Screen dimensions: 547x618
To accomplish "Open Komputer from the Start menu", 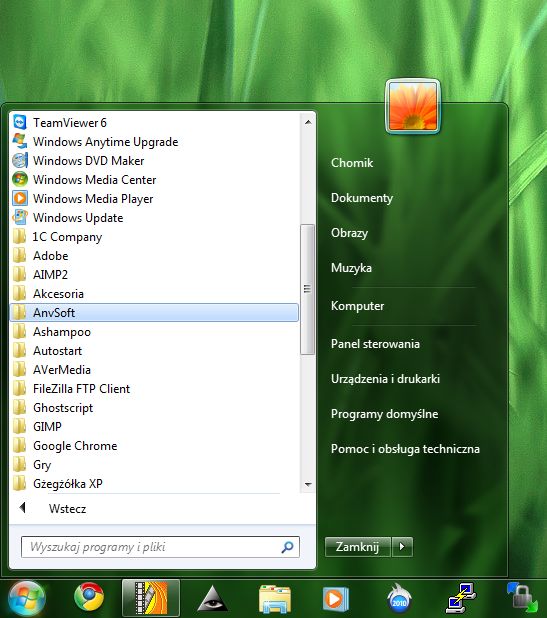I will pos(357,305).
